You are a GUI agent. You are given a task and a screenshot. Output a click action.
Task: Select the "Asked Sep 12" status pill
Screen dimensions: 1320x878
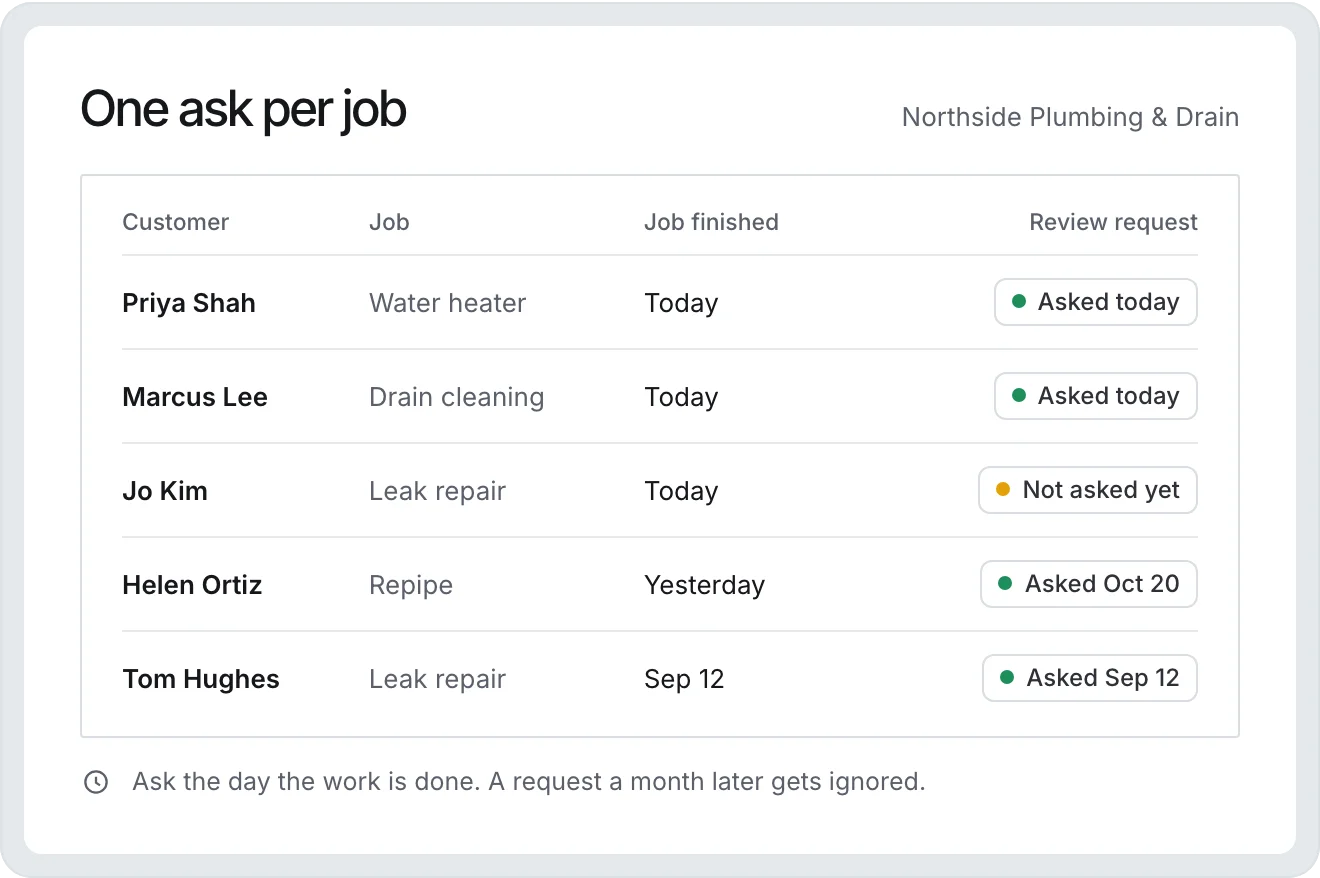1089,678
